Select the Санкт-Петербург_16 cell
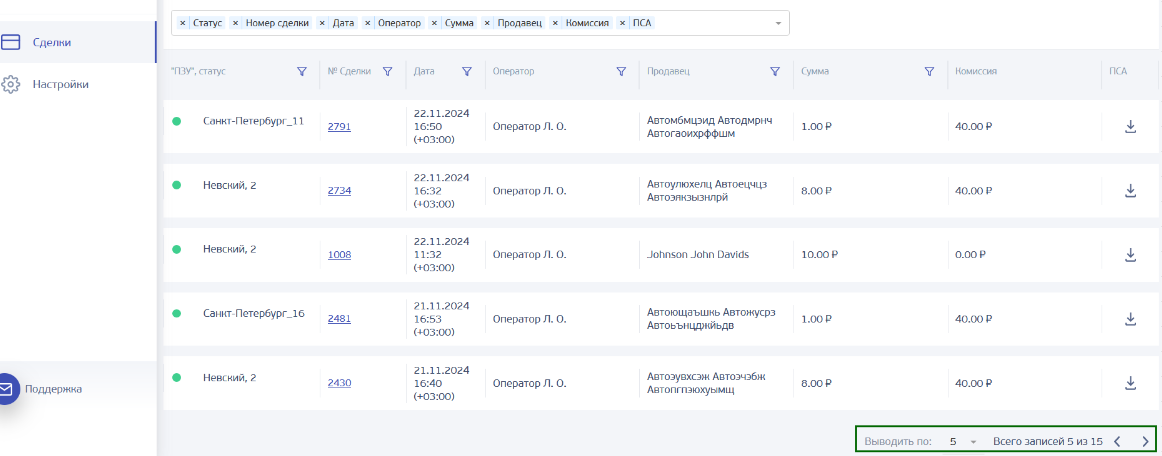This screenshot has width=1162, height=456. tap(253, 314)
